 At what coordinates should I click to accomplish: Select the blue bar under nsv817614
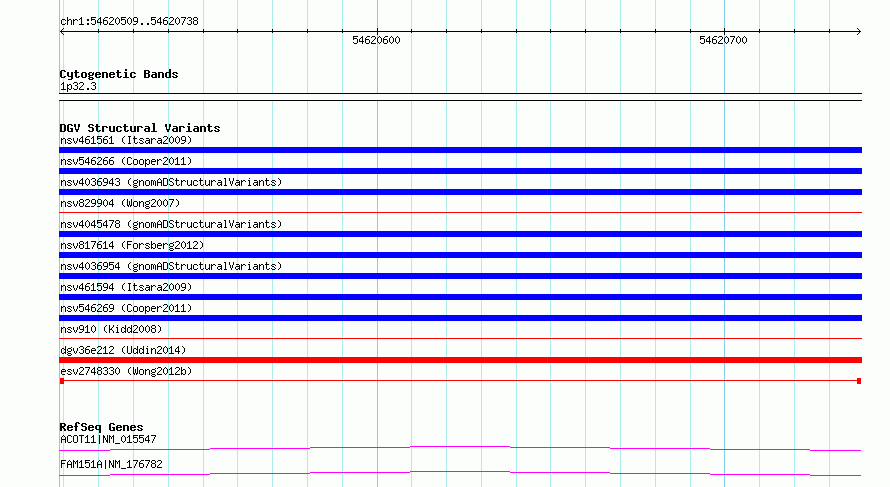(460, 255)
